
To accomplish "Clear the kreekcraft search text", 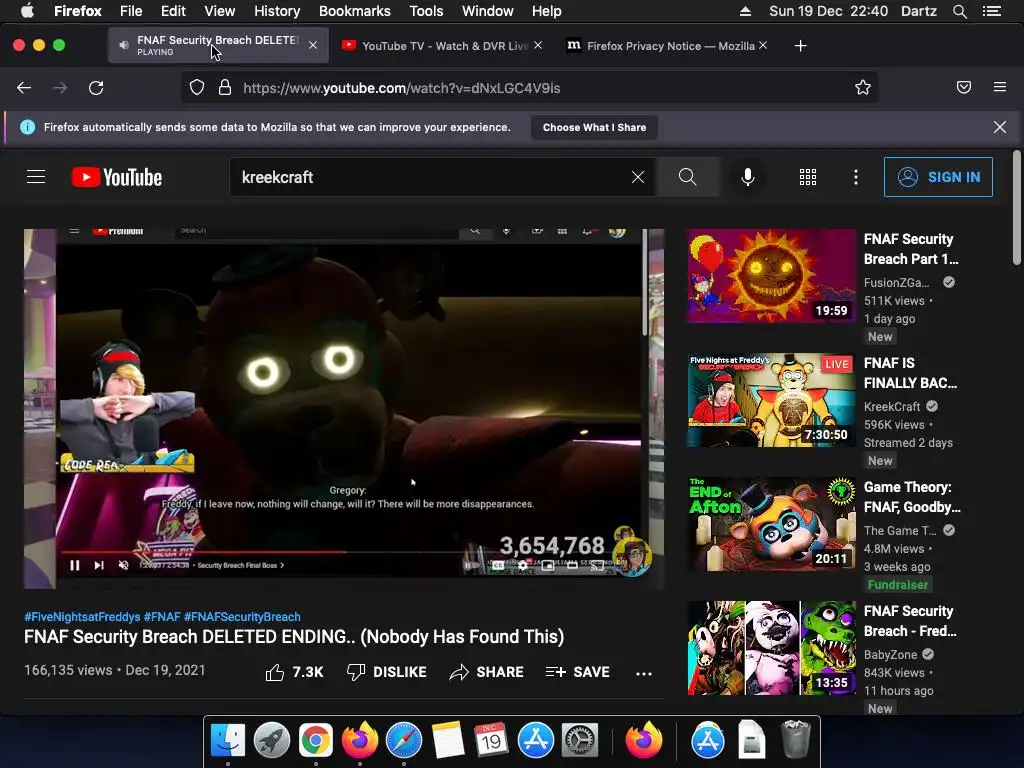I will click(x=638, y=177).
